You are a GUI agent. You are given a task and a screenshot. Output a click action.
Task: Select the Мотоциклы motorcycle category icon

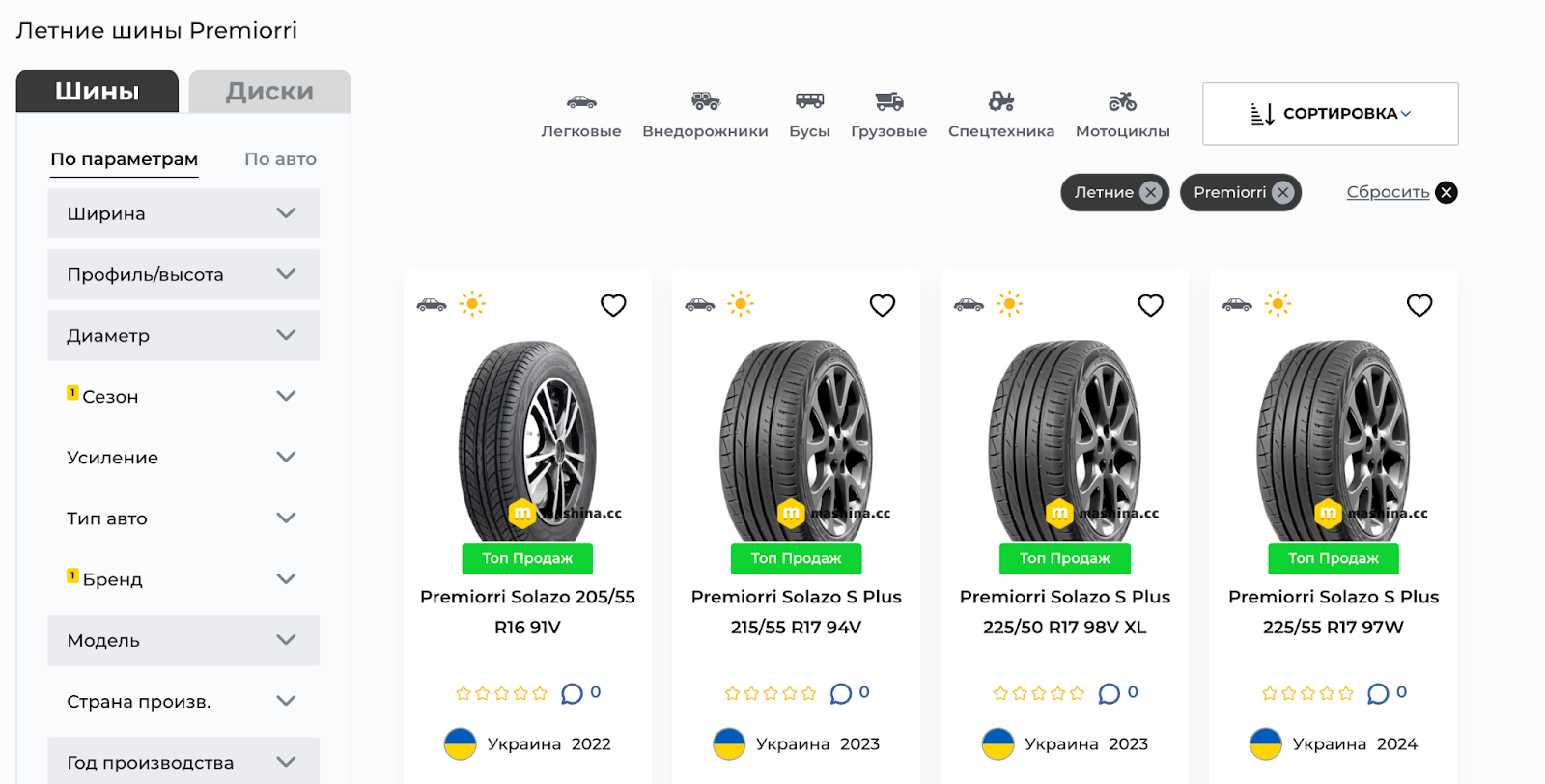click(1122, 101)
